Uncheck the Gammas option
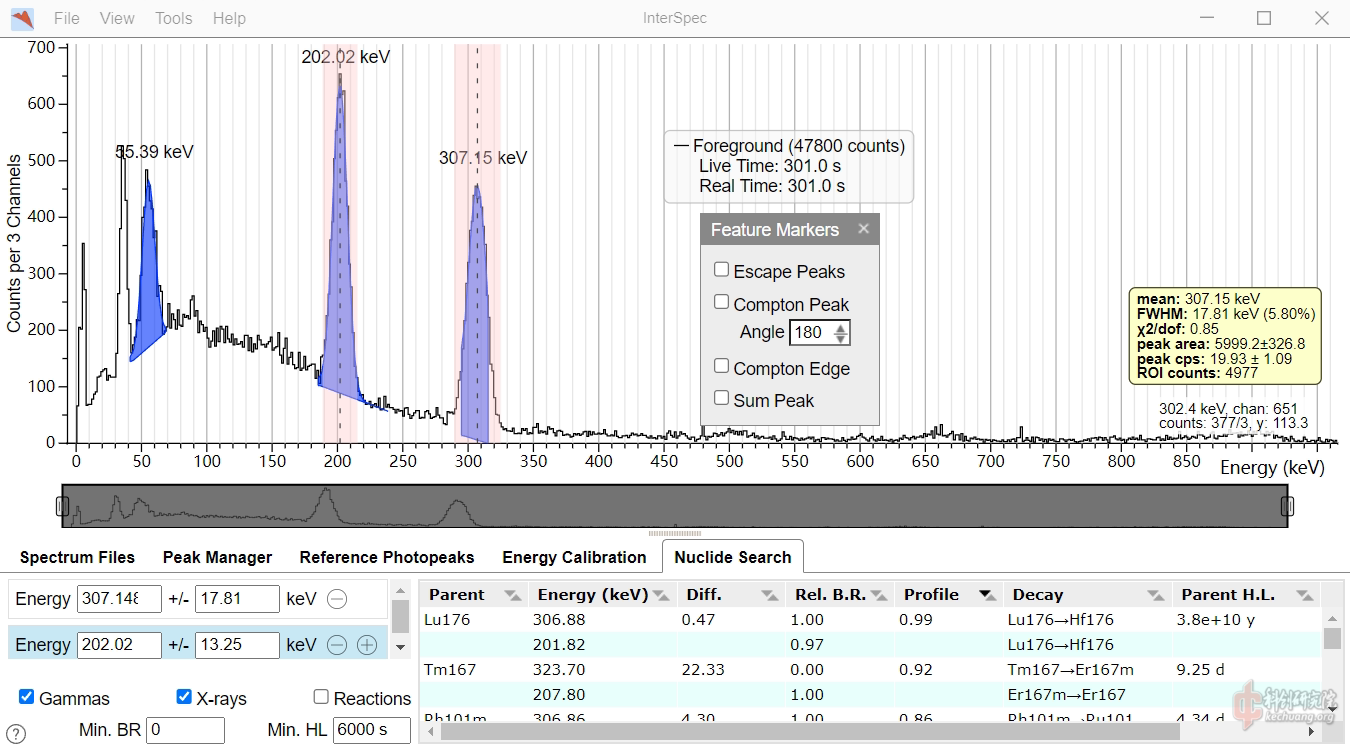This screenshot has width=1350, height=746. [26, 697]
